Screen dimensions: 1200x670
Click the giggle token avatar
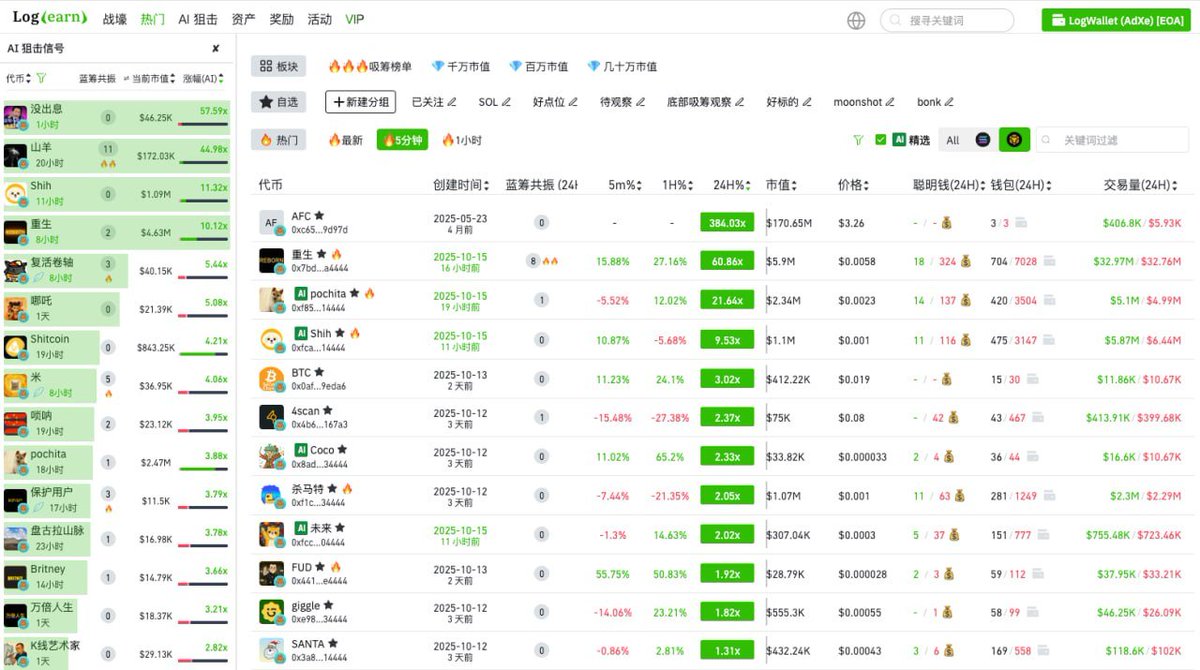pos(272,612)
